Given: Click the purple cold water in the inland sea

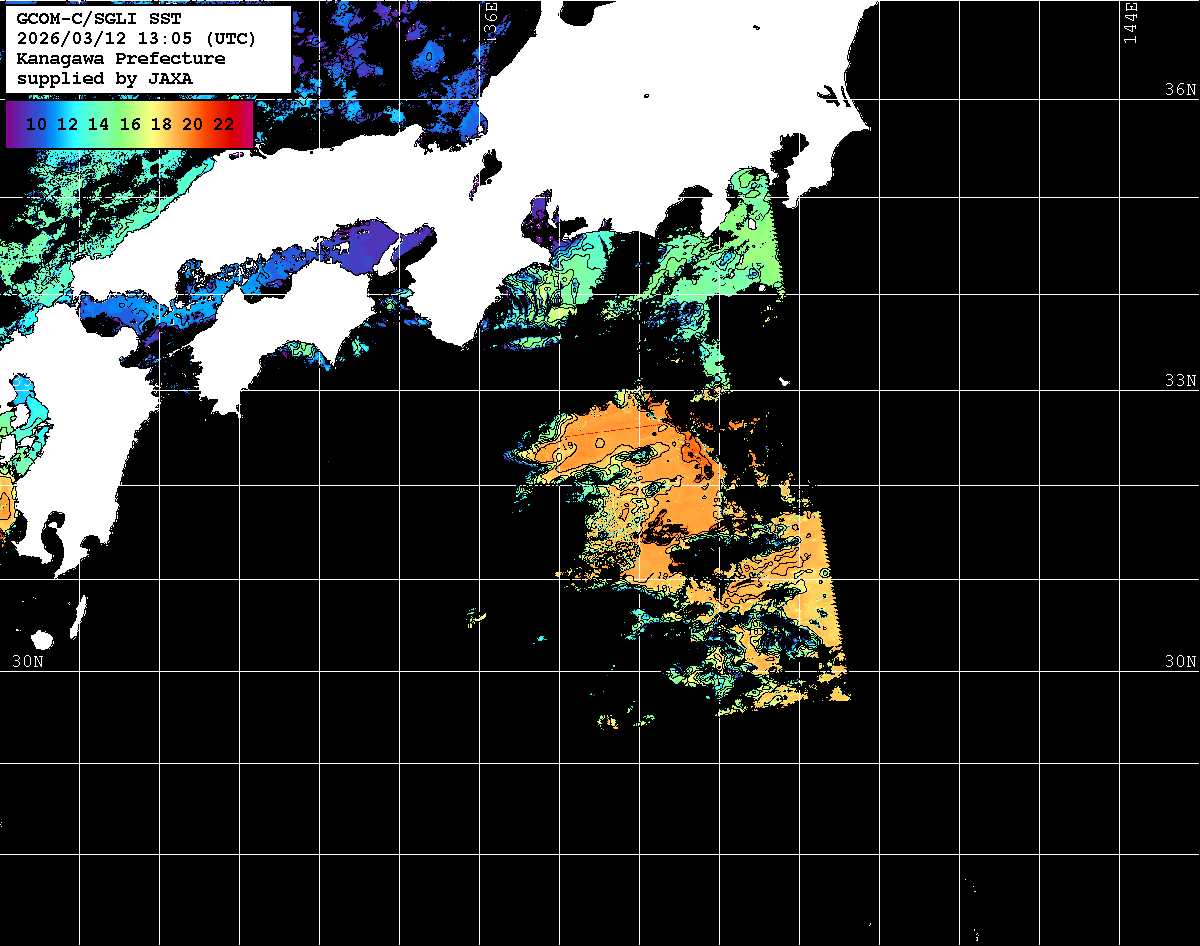Looking at the screenshot, I should point(365,246).
